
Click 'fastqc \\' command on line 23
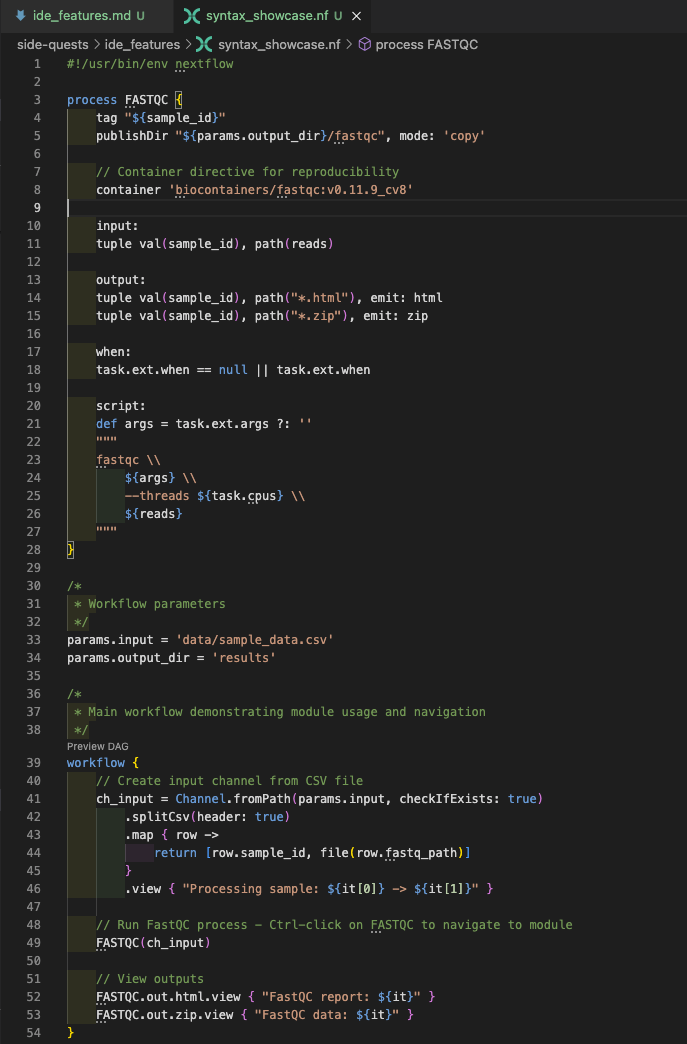point(128,460)
